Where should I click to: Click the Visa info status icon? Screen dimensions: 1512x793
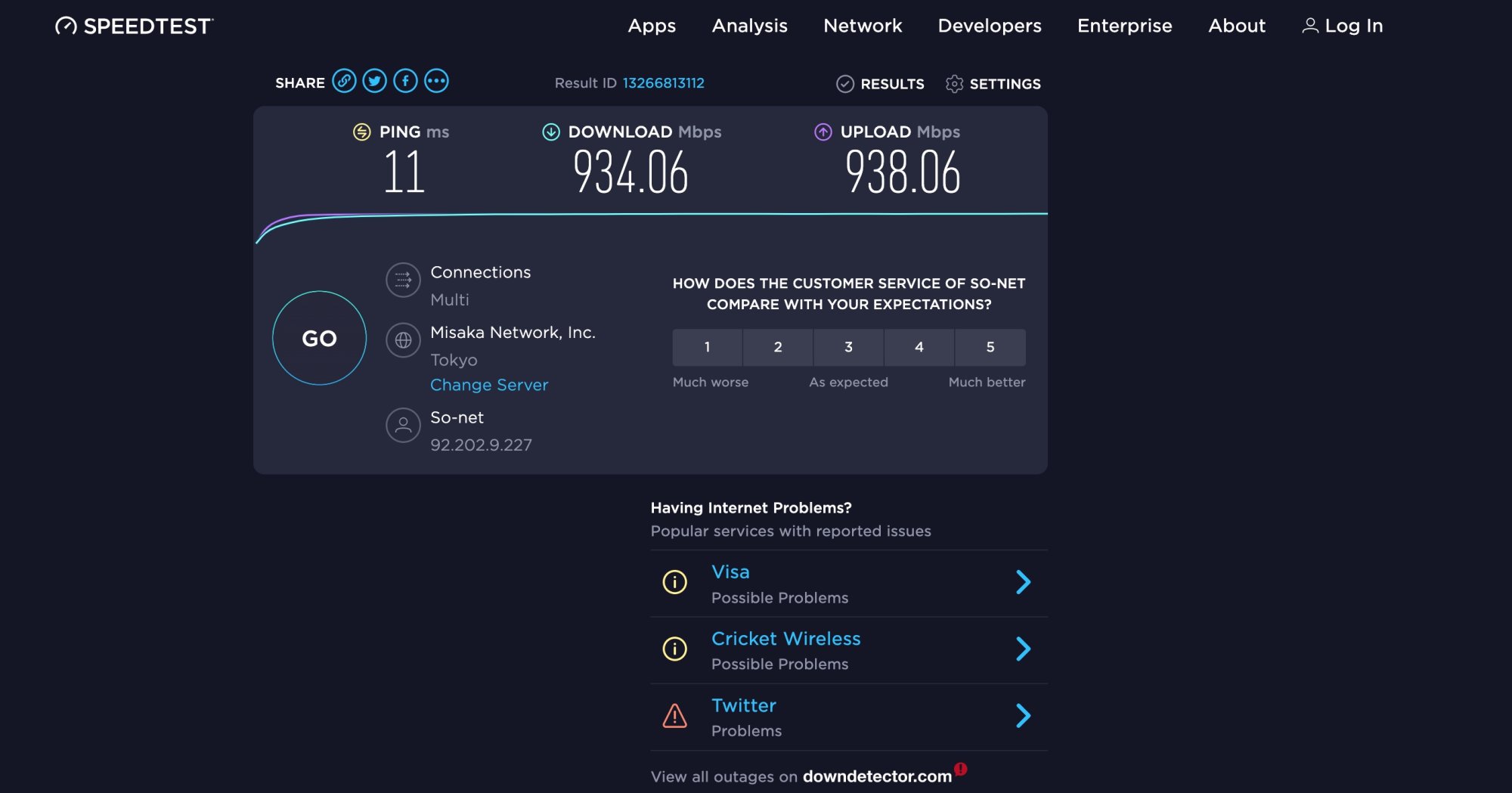pos(674,582)
